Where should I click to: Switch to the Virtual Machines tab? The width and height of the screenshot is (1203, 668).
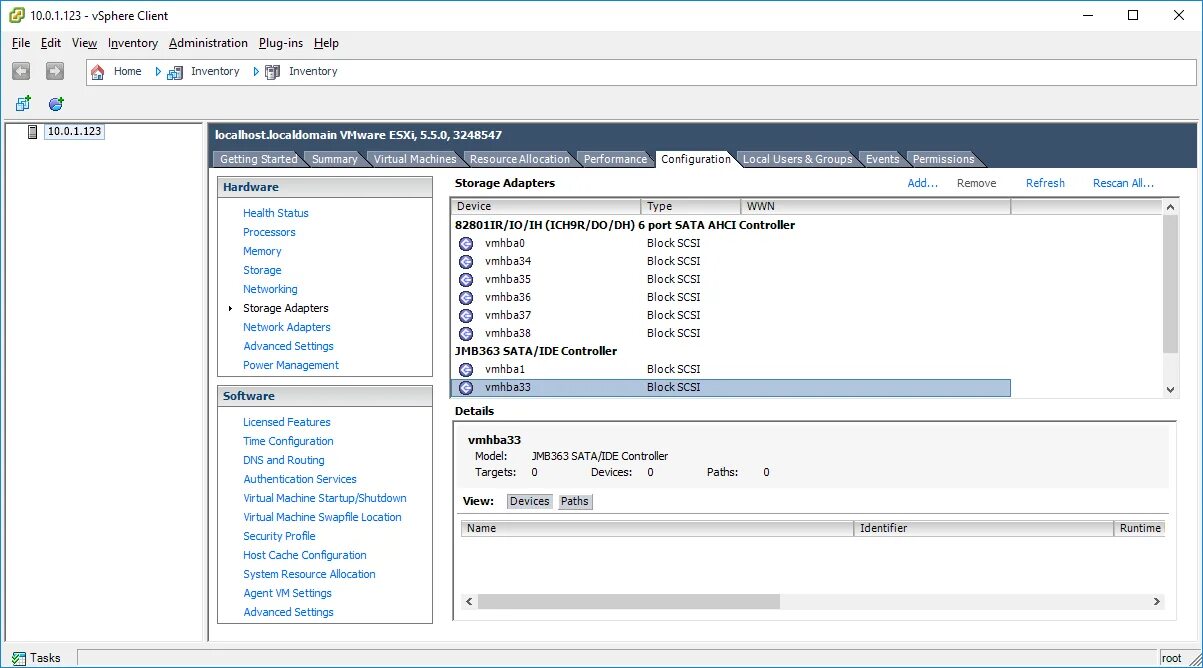click(x=414, y=159)
